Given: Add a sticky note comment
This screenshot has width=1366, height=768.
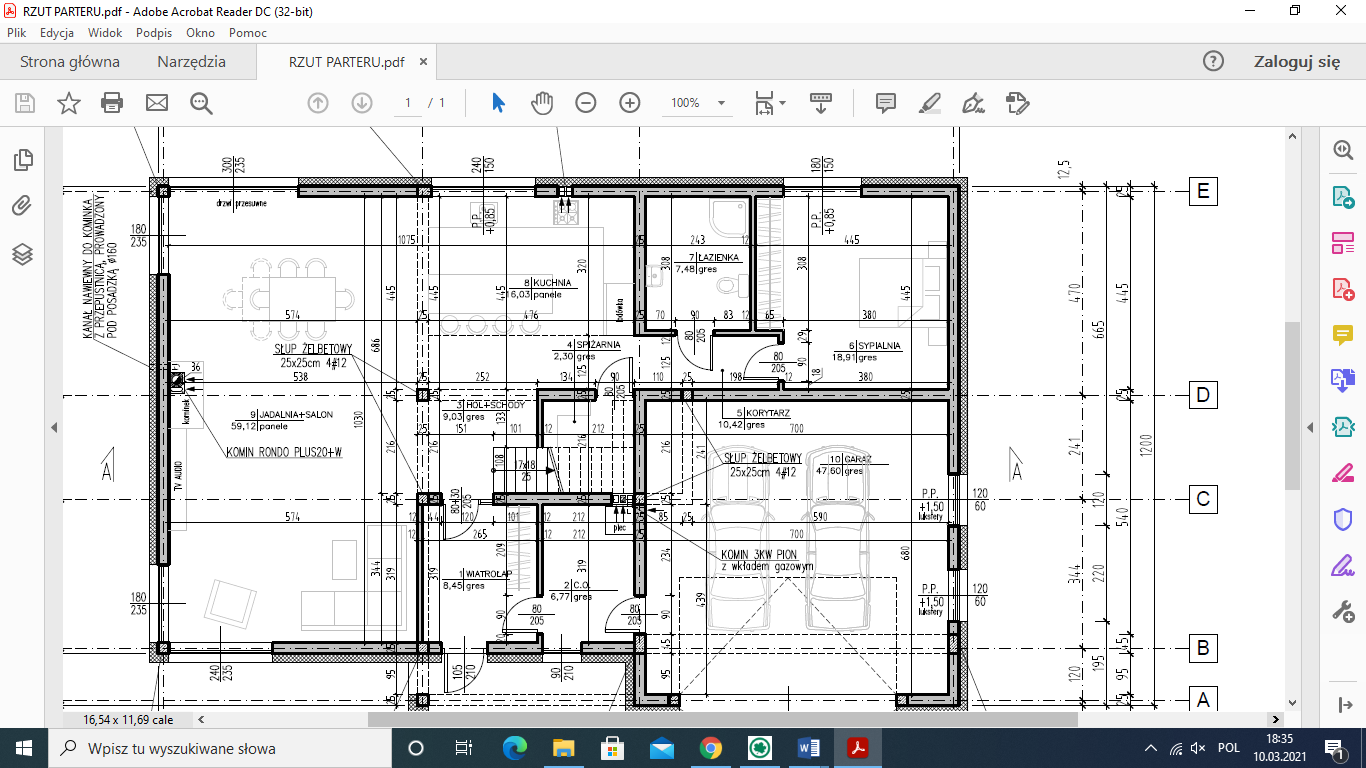Looking at the screenshot, I should pyautogui.click(x=885, y=103).
